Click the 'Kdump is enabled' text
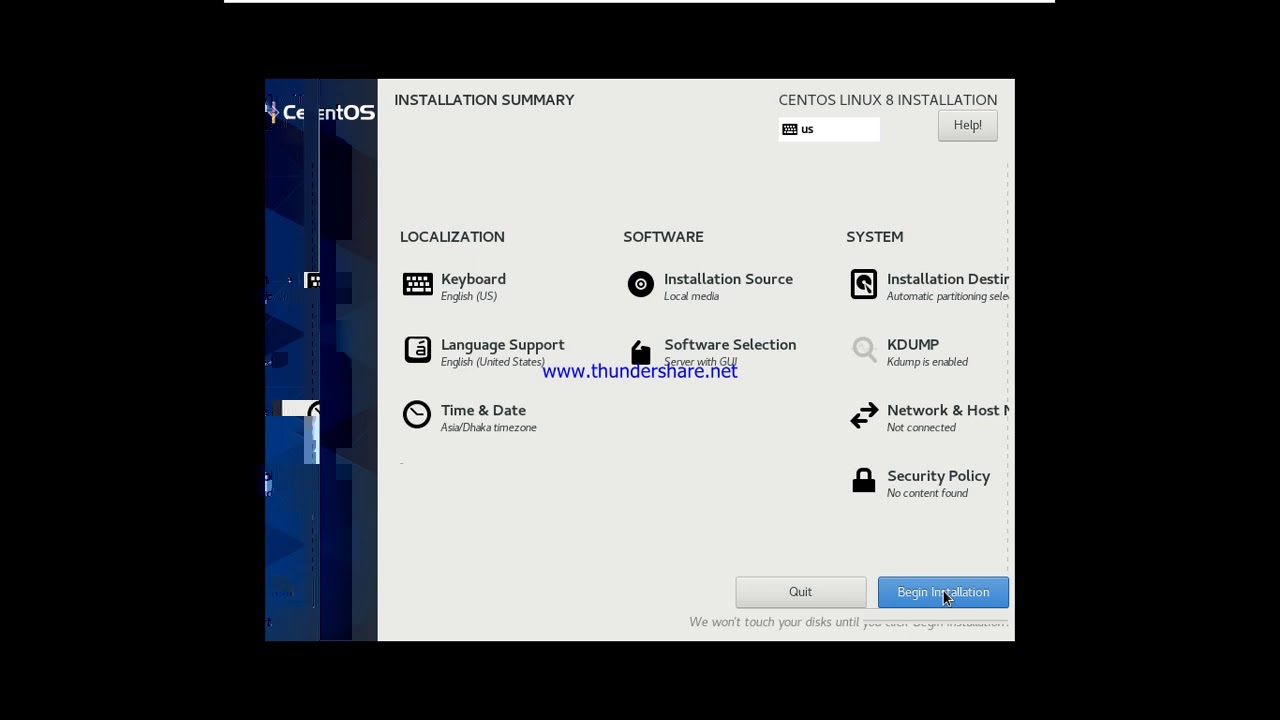 927,362
